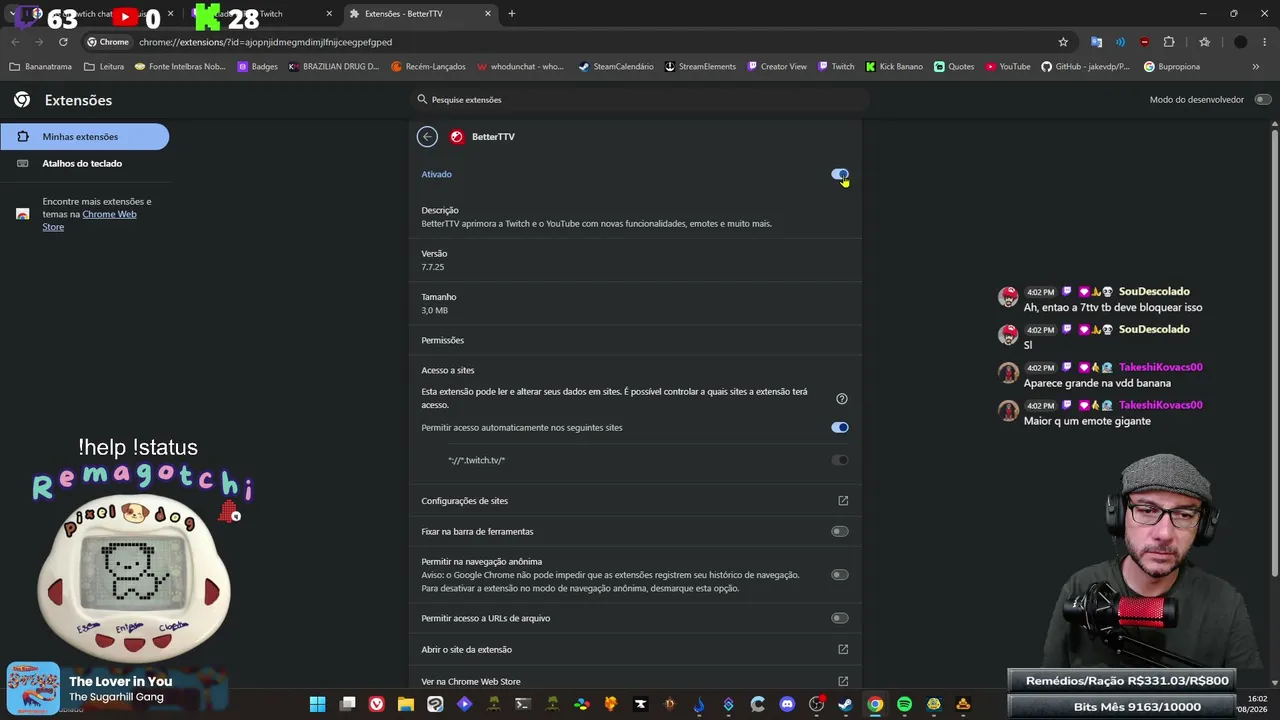1280x720 pixels.
Task: Disable the BetterTTV extension toggle
Action: pos(840,174)
